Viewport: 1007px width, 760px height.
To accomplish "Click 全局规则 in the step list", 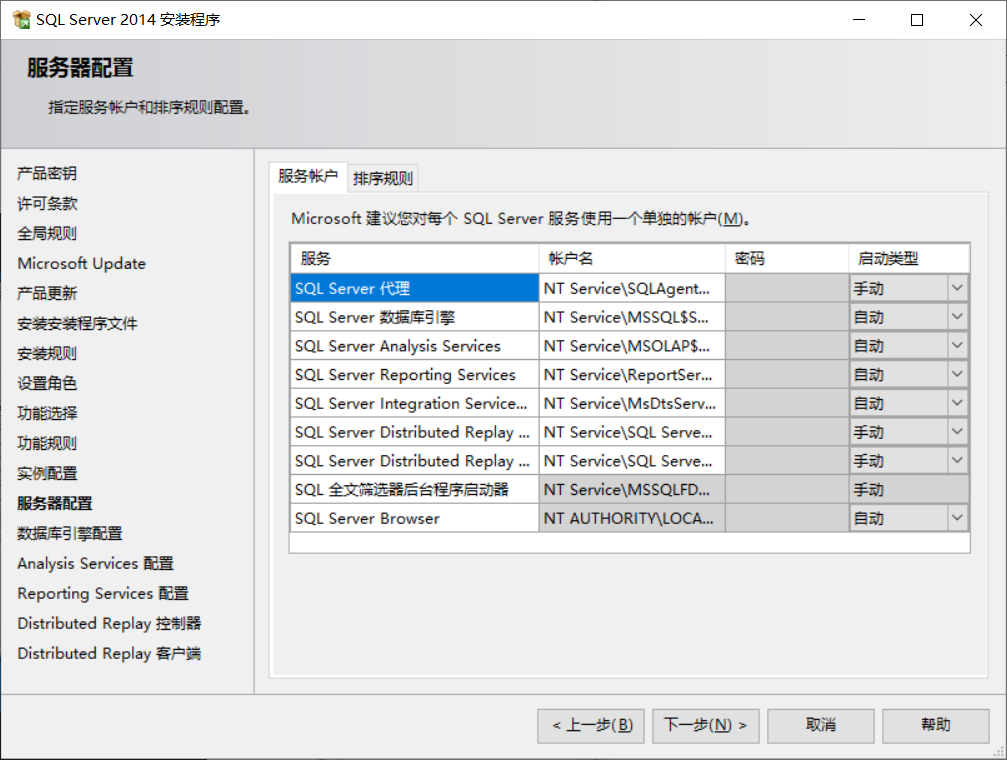I will point(47,233).
